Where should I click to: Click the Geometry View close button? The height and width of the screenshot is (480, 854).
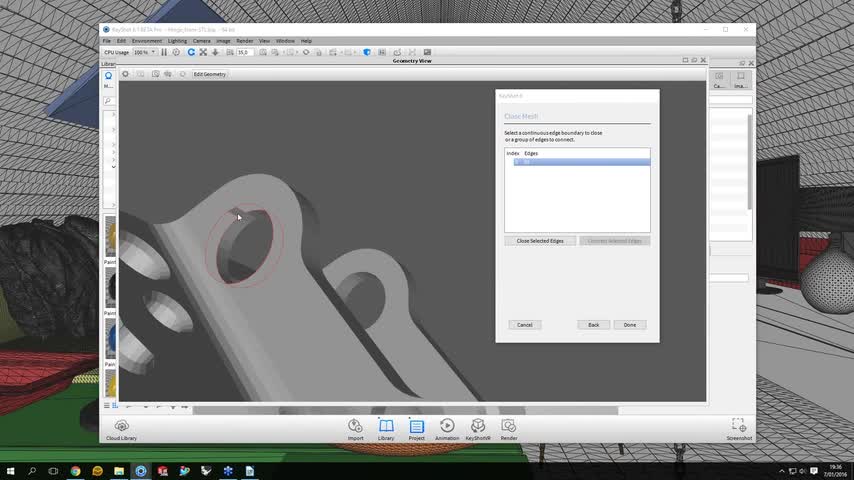703,60
